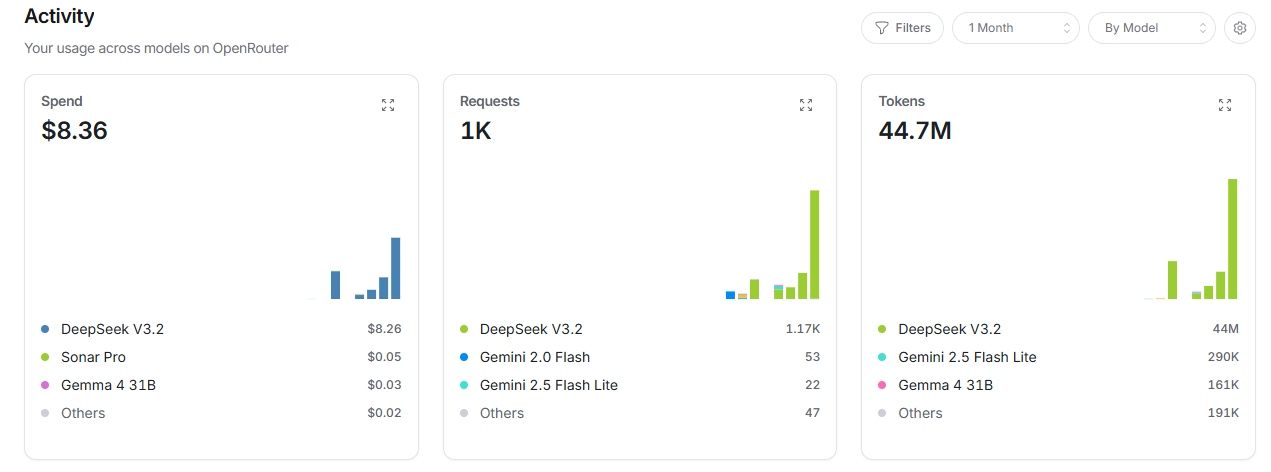Click the tallest green bar in Tokens chart
The image size is (1271, 472).
[1232, 239]
